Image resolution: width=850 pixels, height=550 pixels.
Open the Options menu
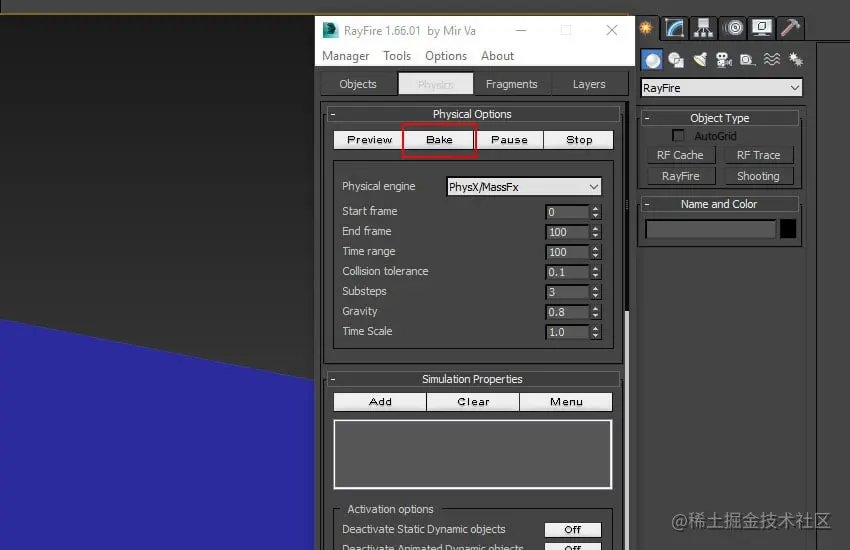(x=446, y=56)
